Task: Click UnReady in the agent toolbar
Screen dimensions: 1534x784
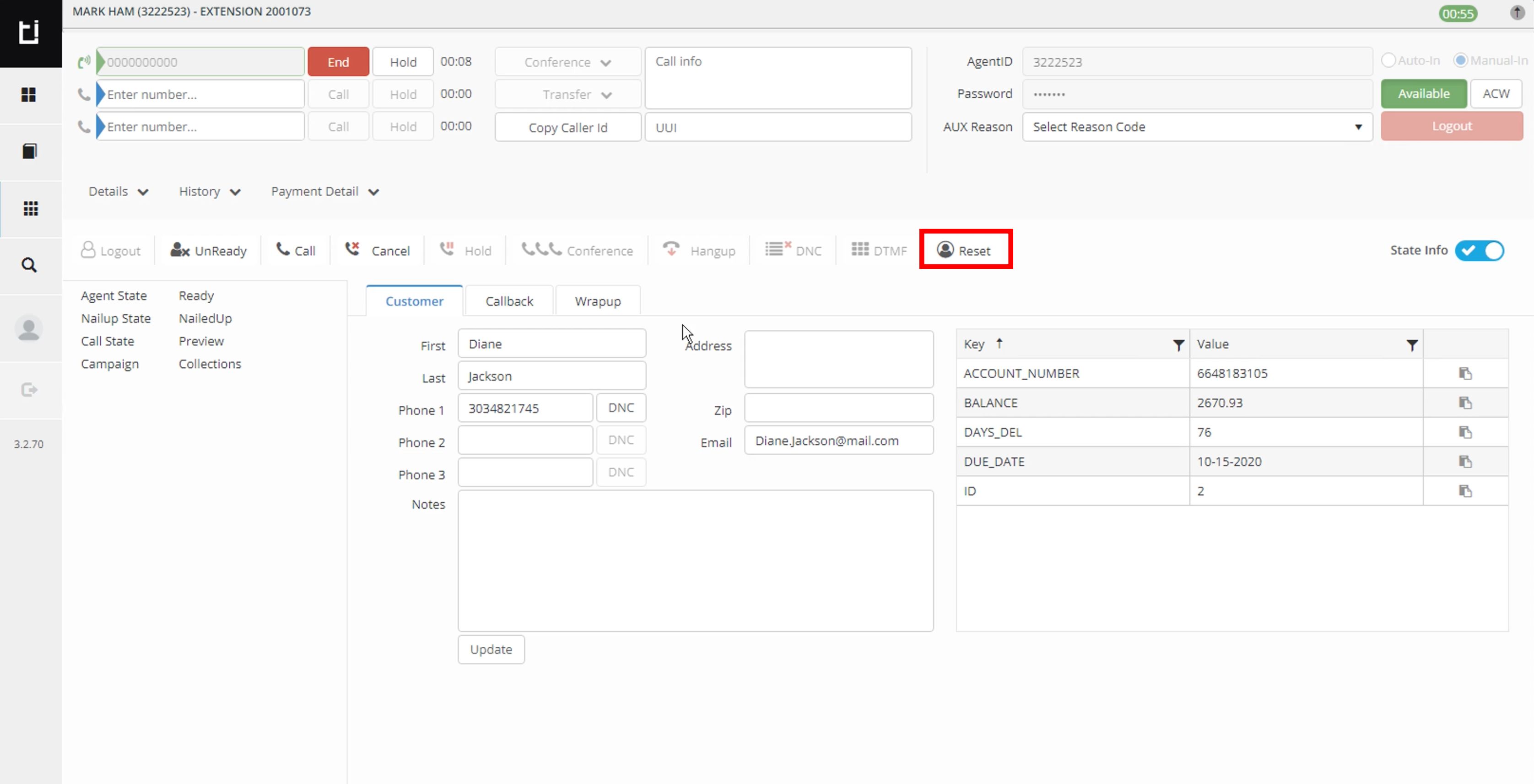Action: pos(208,251)
